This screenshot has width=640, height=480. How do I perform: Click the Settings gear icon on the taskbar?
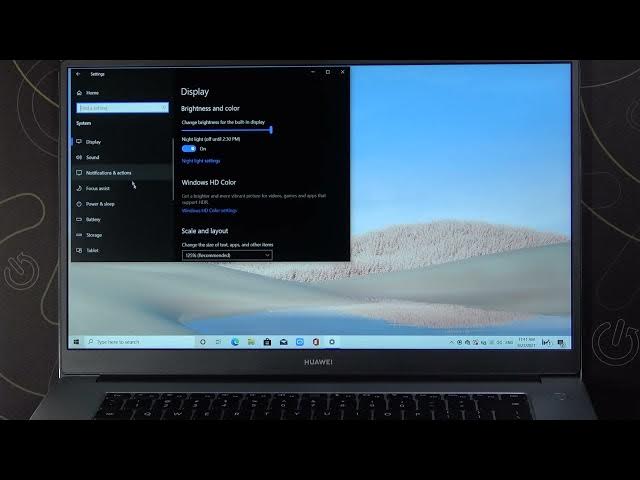[332, 342]
